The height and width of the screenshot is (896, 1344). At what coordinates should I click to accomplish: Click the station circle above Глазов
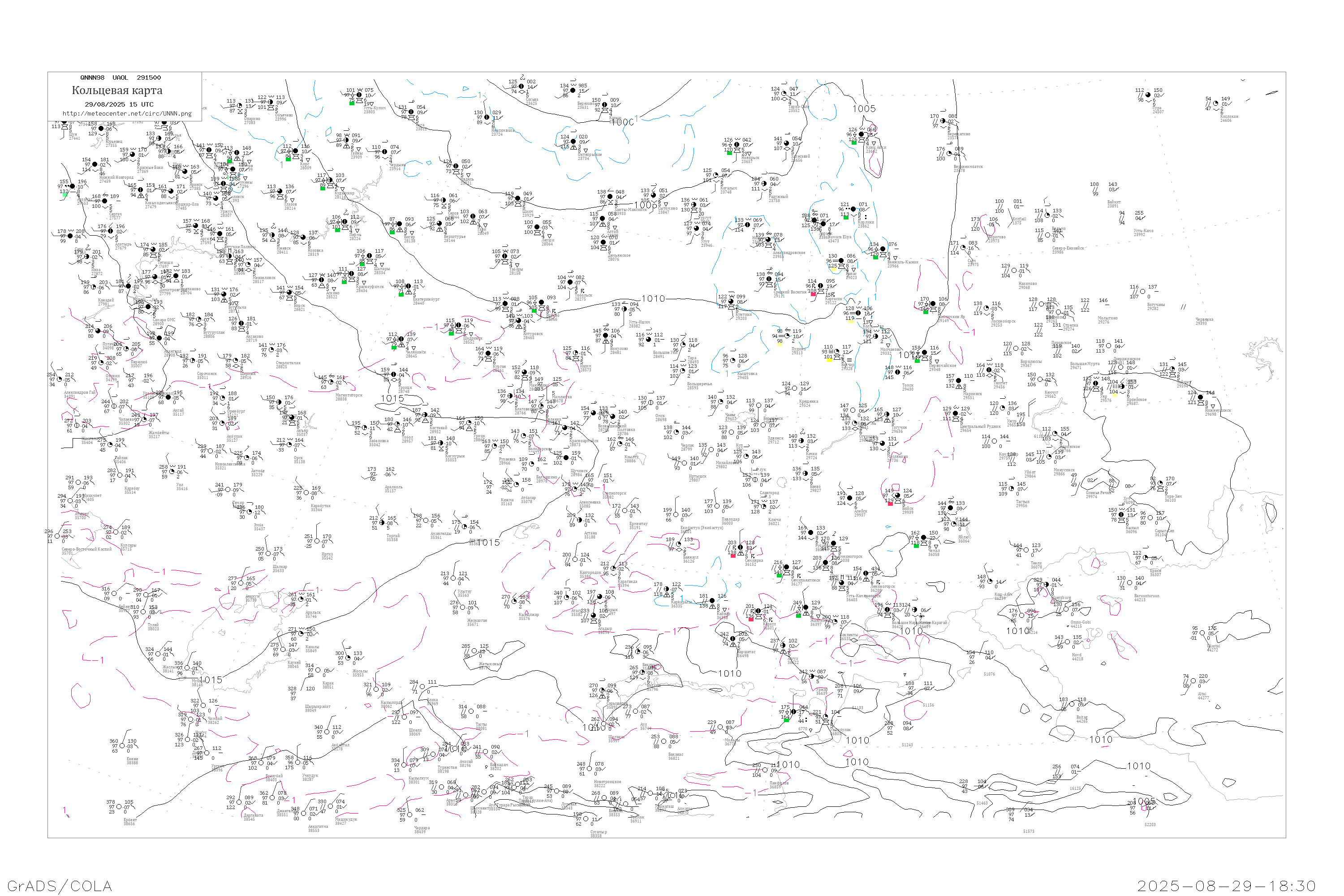coord(280,191)
